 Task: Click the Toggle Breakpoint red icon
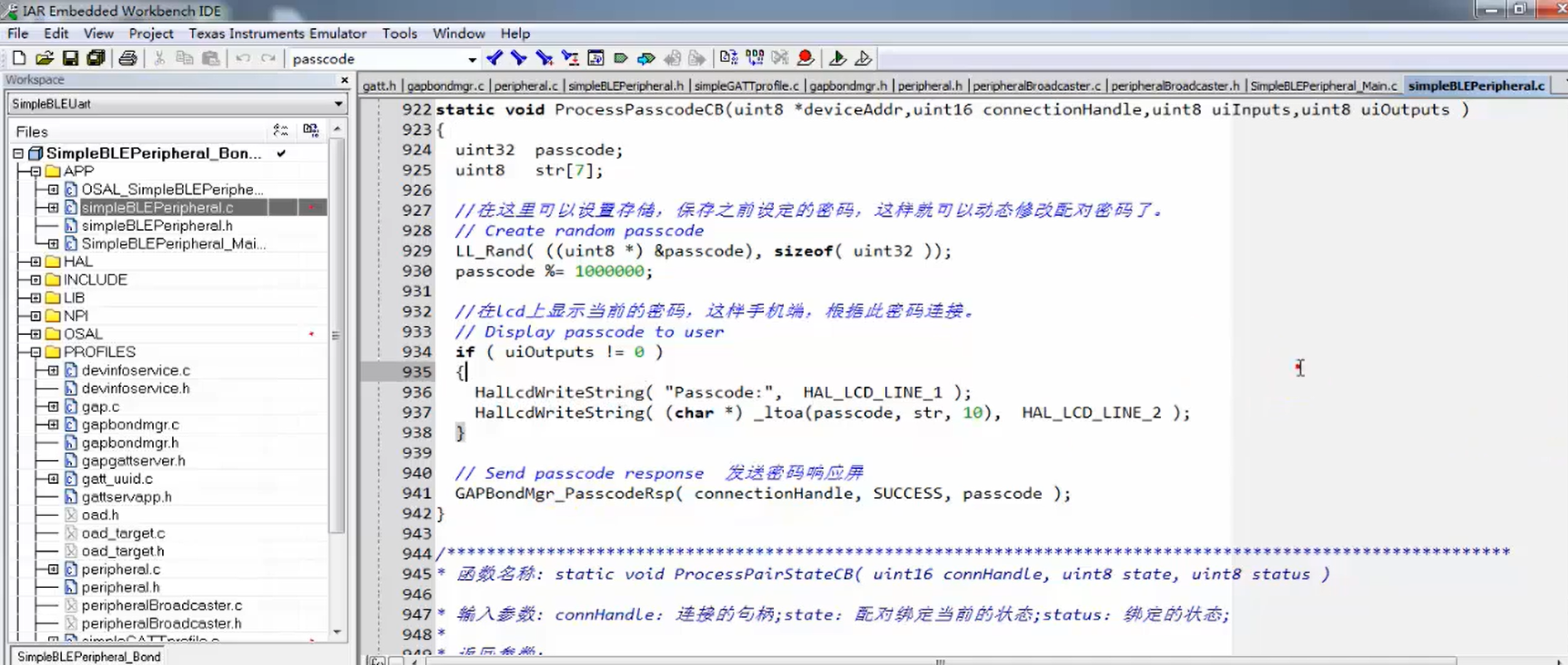[805, 58]
